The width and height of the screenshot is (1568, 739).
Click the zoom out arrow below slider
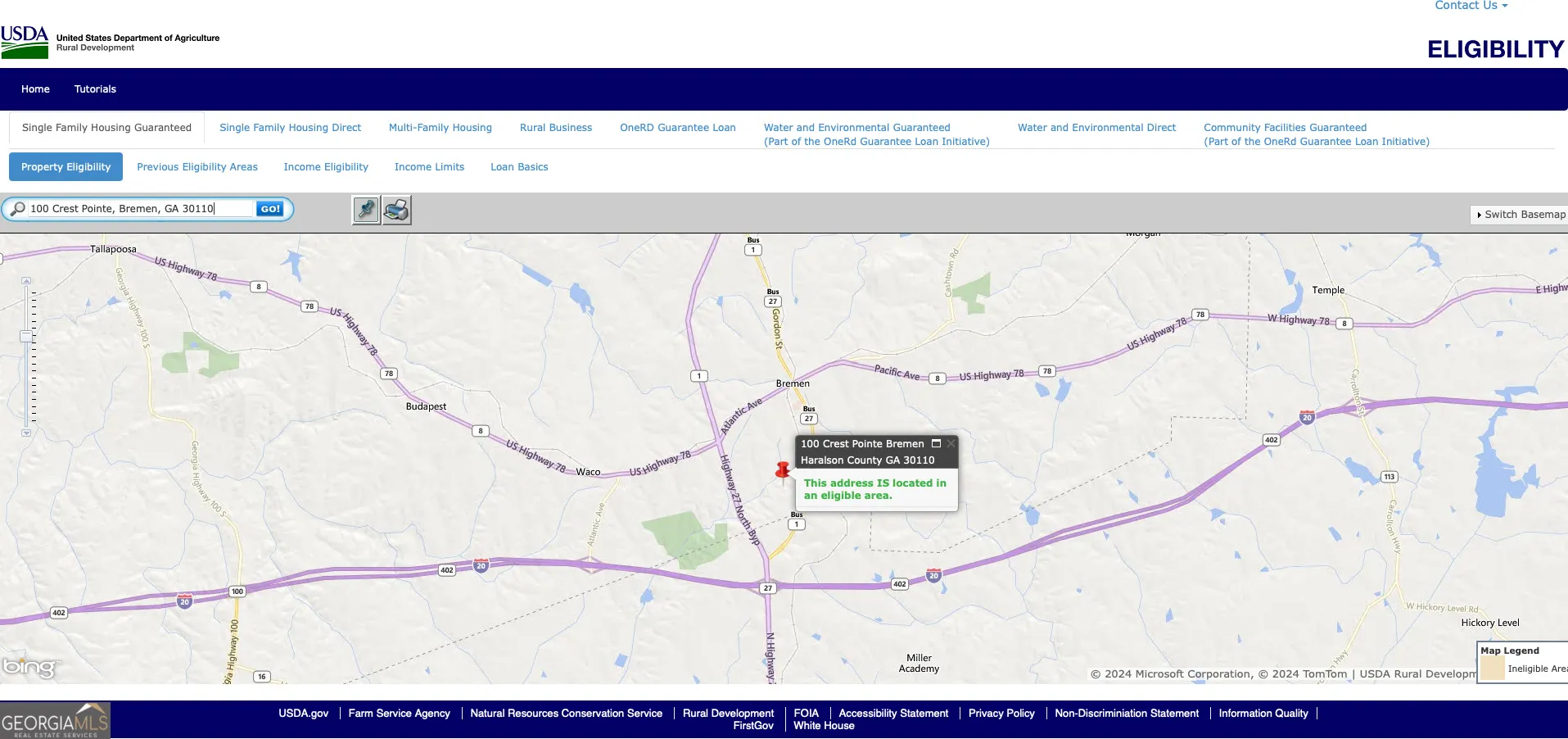point(26,433)
